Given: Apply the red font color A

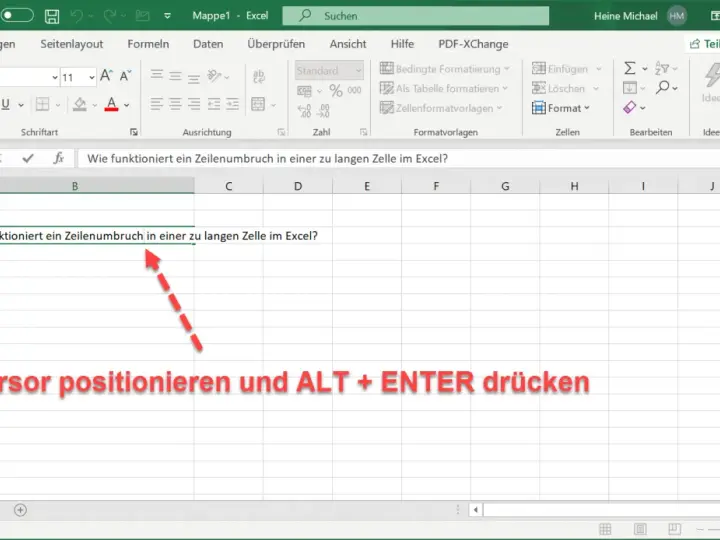Looking at the screenshot, I should point(111,104).
